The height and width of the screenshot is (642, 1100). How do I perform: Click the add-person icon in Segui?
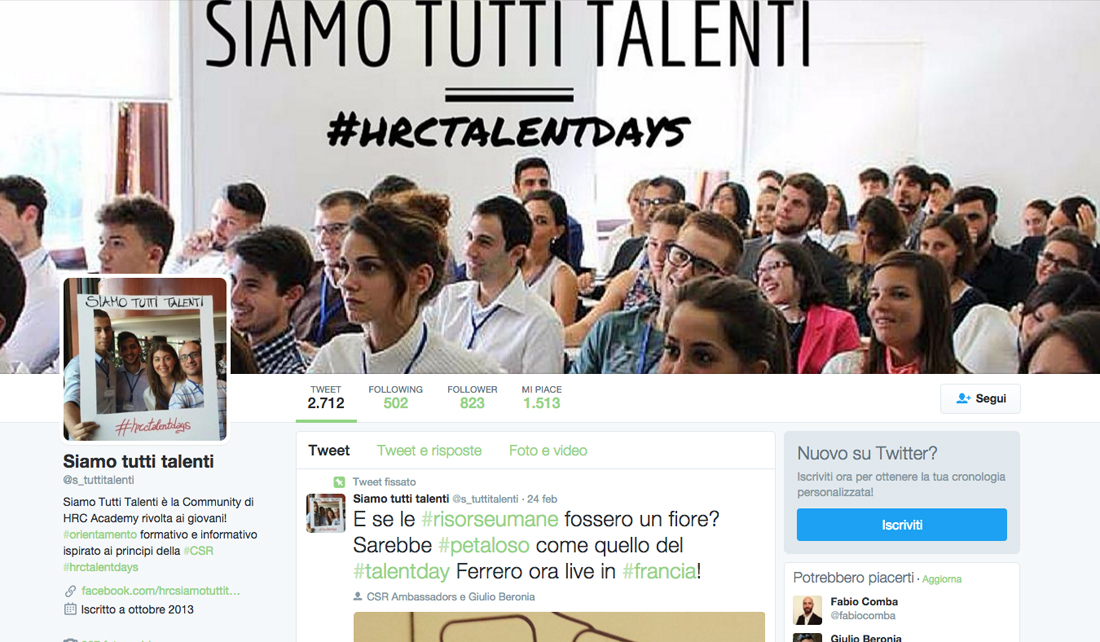click(963, 399)
